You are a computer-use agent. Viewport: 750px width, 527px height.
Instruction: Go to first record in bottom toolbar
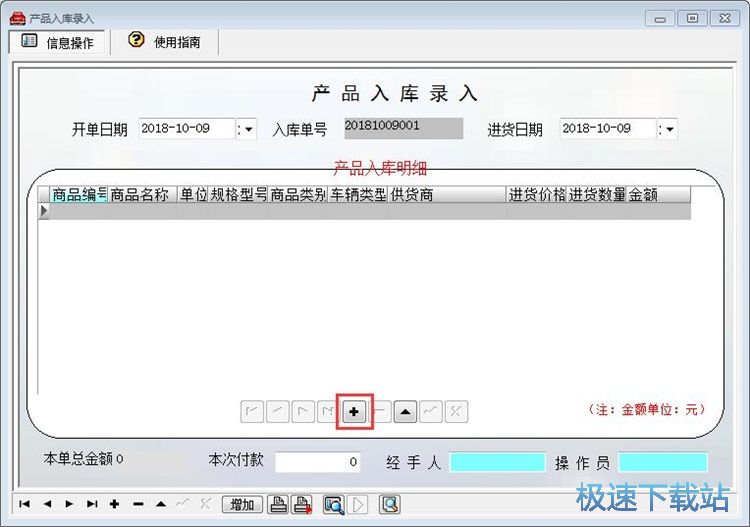(24, 504)
